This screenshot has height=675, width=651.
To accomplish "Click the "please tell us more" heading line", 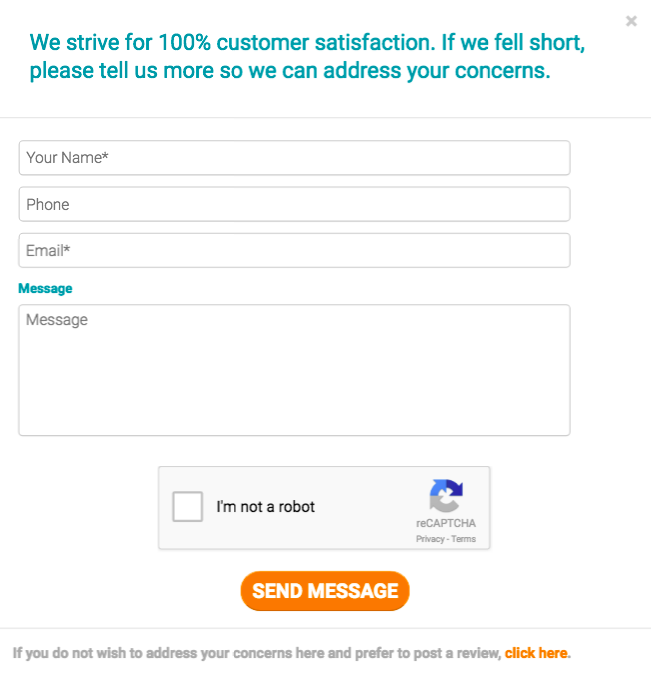I will pos(290,71).
